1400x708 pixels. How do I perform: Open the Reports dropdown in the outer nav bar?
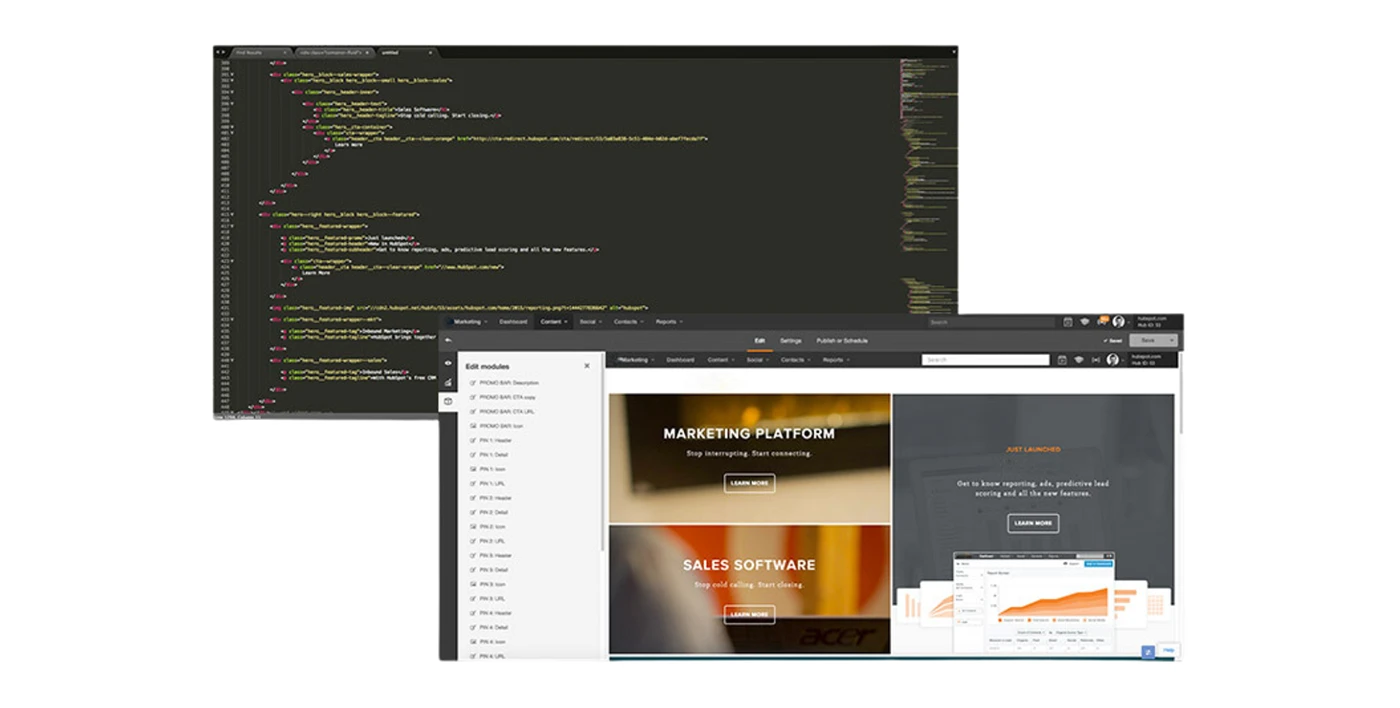669,322
